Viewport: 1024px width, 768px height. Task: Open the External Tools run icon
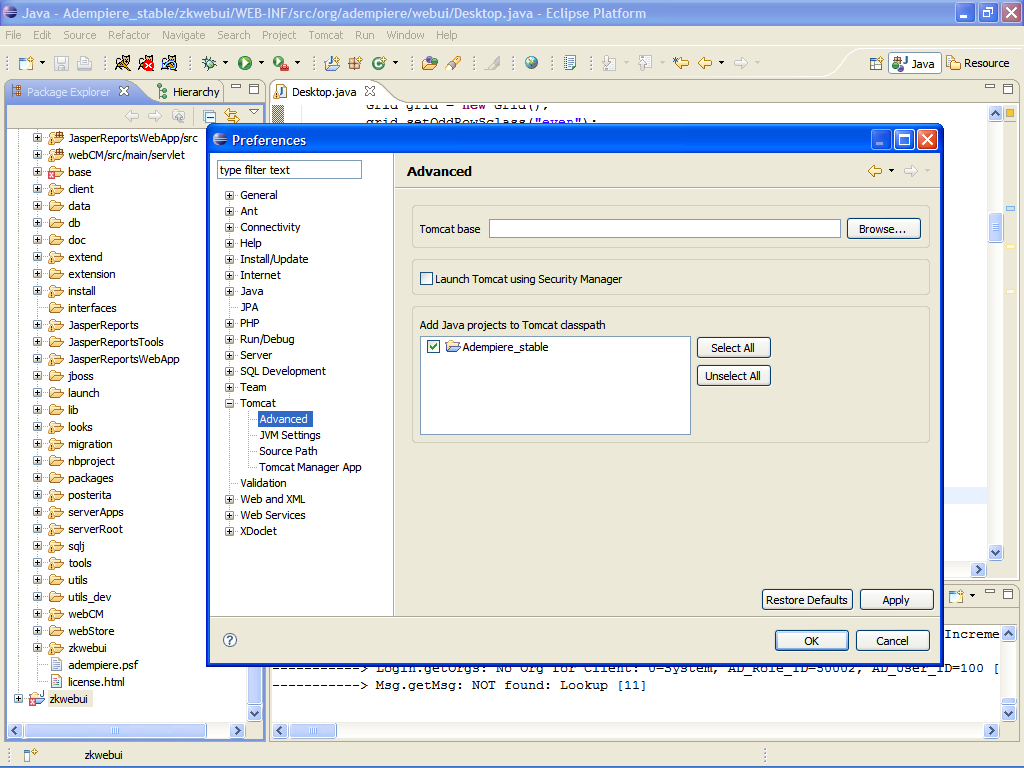(280, 63)
